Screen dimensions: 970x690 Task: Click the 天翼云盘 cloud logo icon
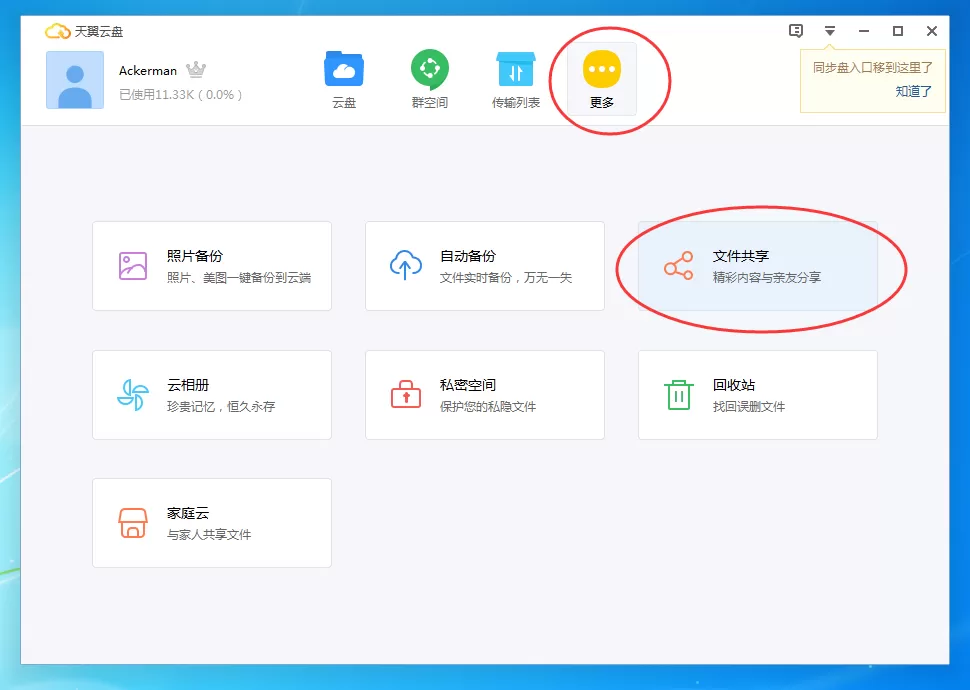[x=58, y=31]
